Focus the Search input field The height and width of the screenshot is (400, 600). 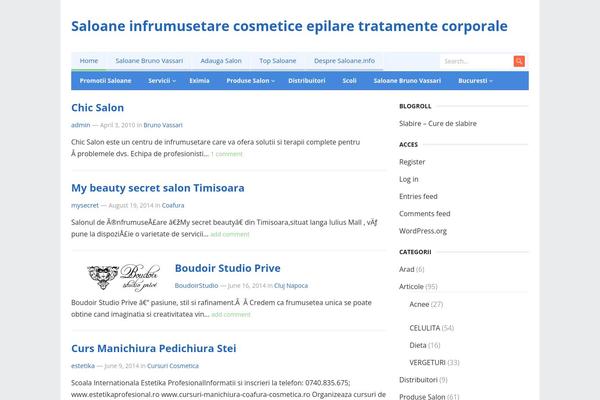(x=476, y=61)
